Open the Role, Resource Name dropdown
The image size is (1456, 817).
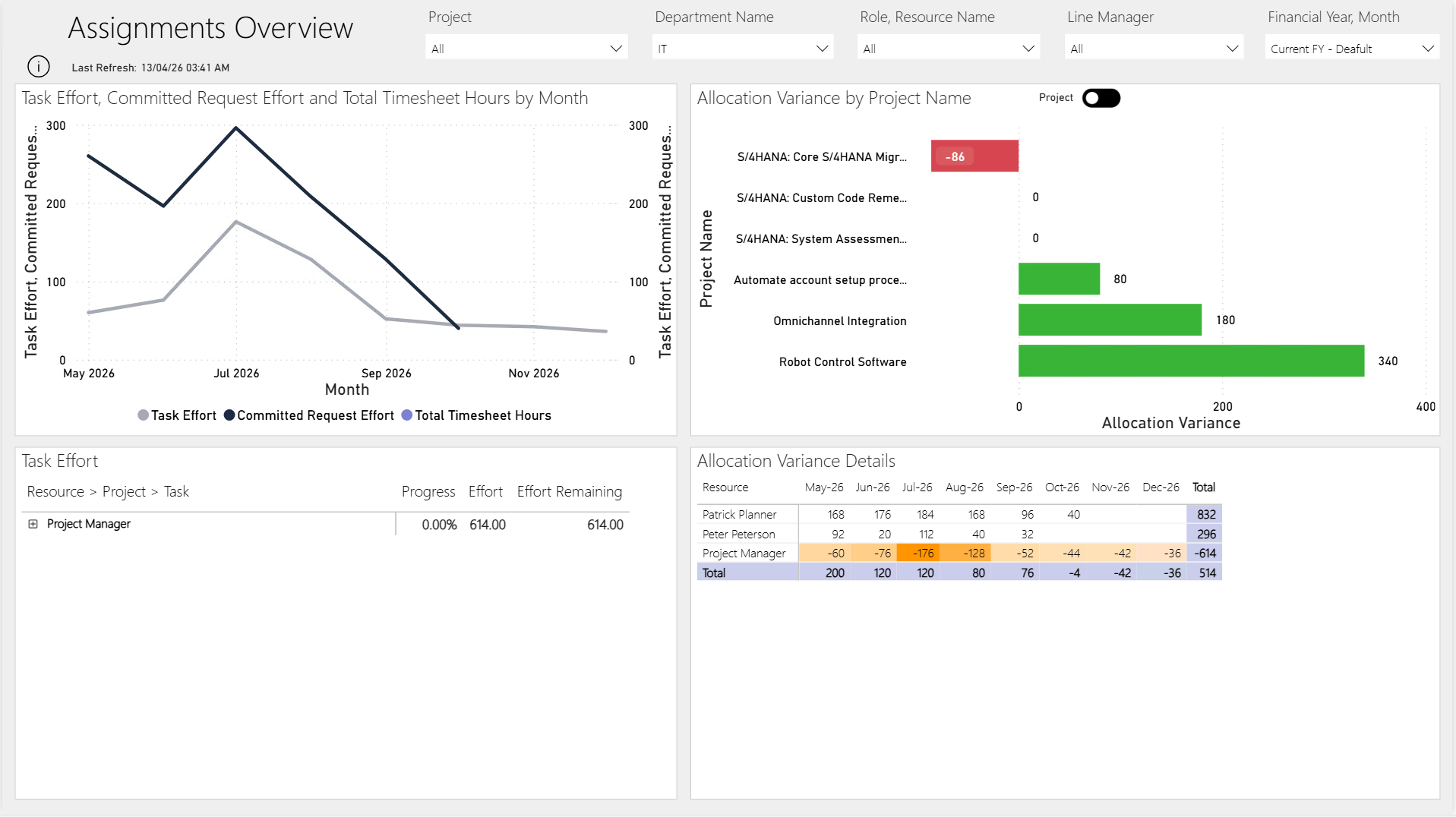tap(949, 49)
